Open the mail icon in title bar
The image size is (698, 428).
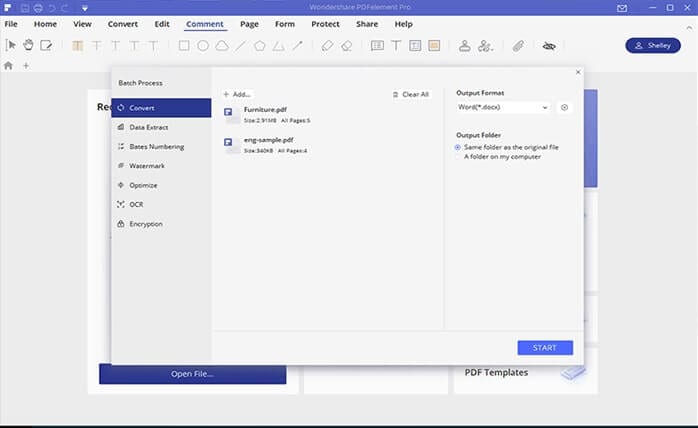622,8
